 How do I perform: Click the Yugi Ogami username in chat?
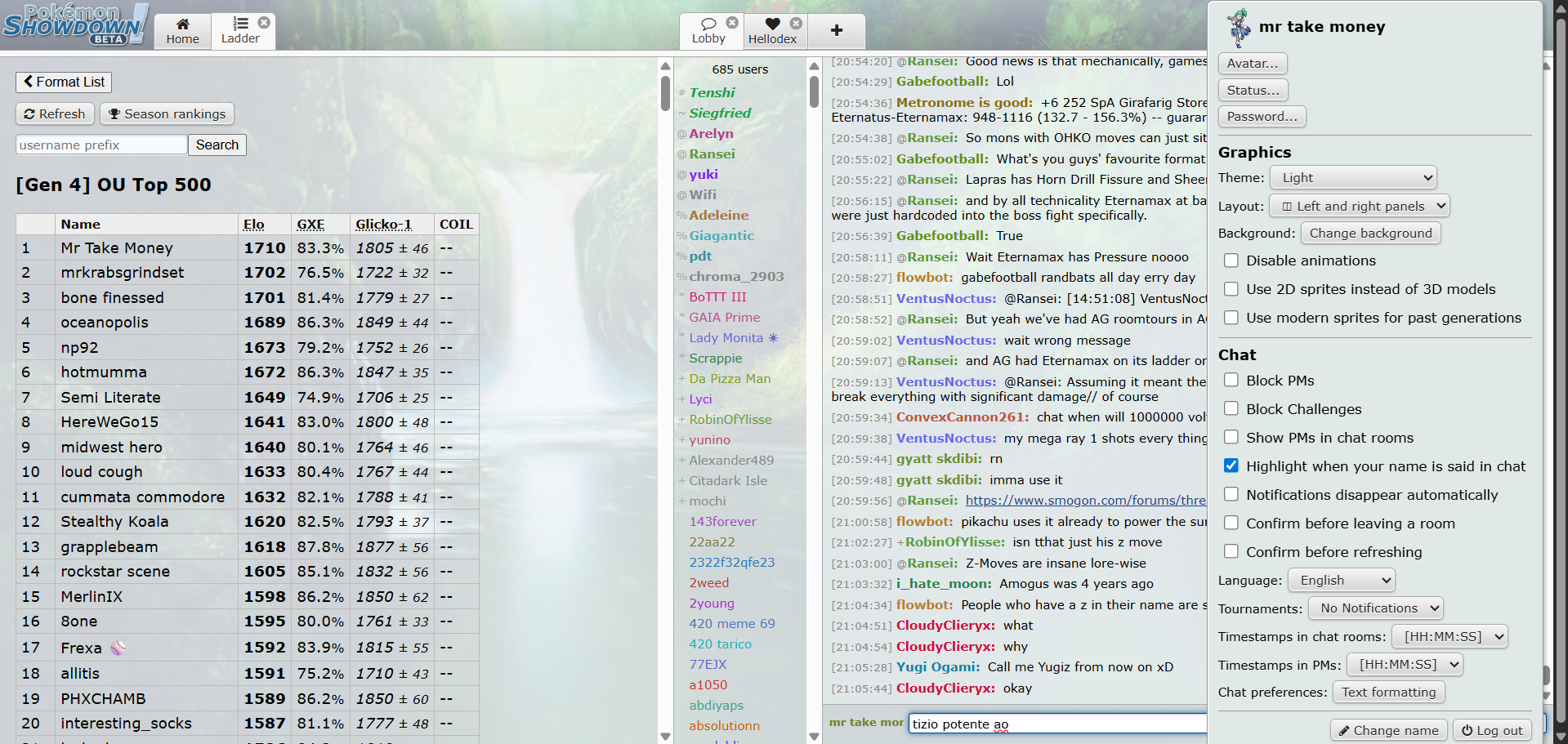(937, 667)
